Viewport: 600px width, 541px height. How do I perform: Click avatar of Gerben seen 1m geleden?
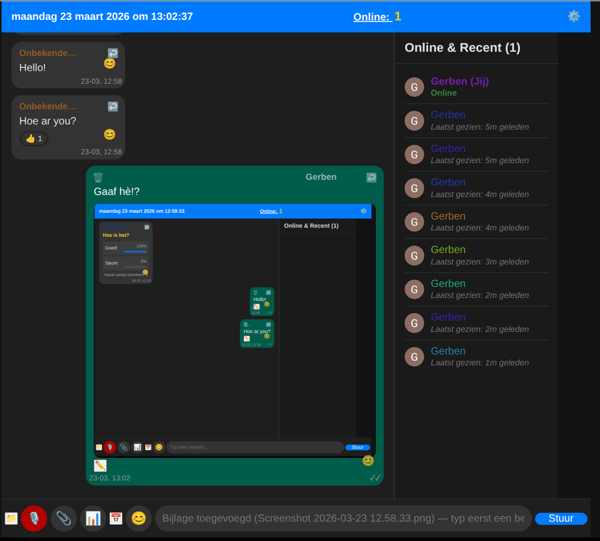tap(414, 357)
